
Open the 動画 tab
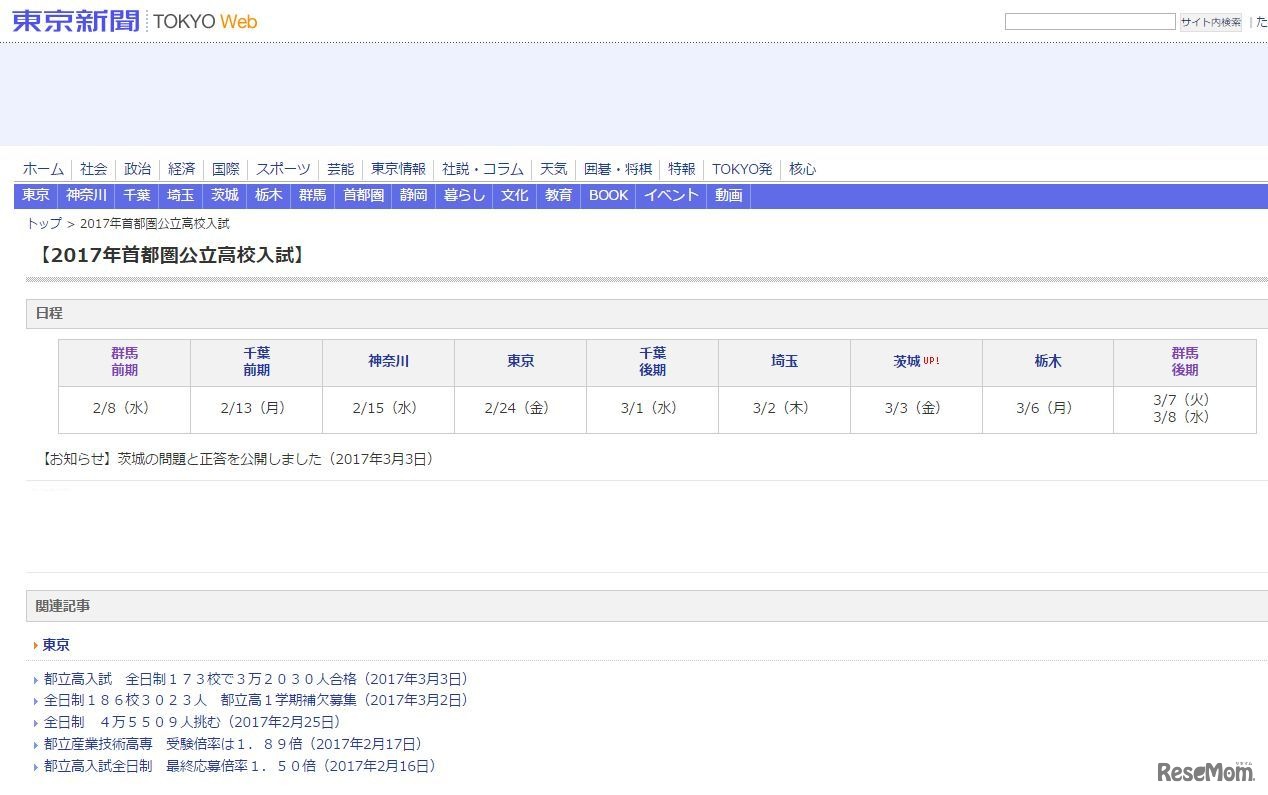tap(728, 195)
